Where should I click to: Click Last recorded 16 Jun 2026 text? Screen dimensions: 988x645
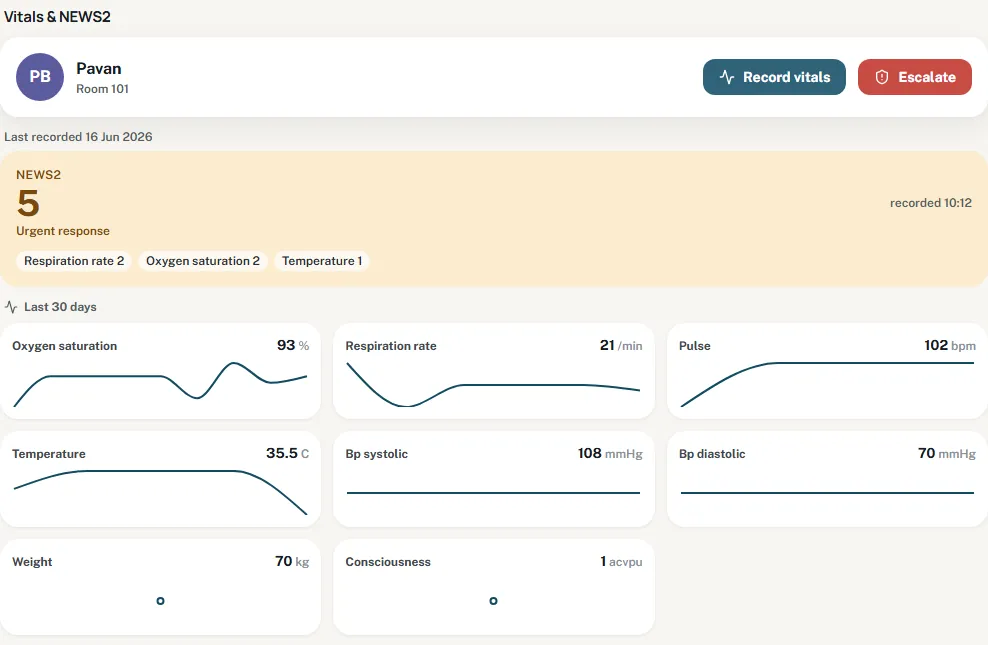pos(78,137)
